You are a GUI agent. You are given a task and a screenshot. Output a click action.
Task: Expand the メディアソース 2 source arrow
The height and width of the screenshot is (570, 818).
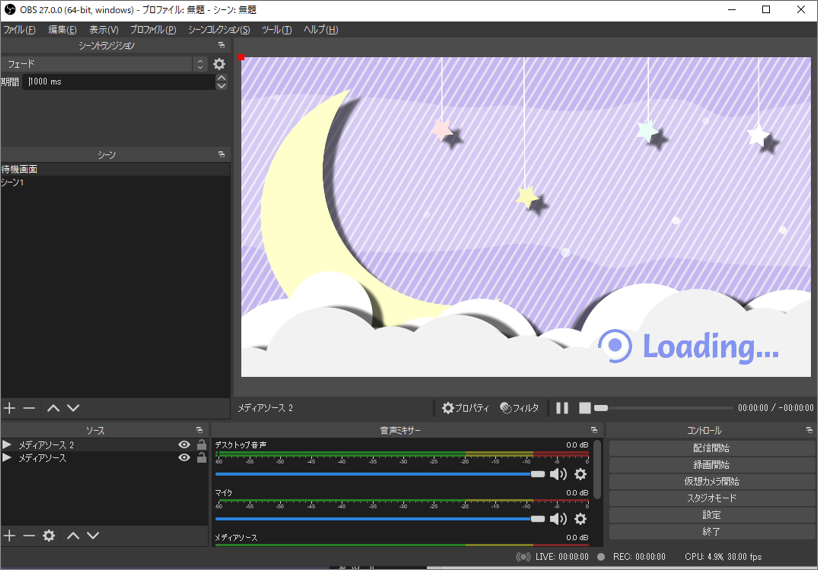click(x=8, y=445)
